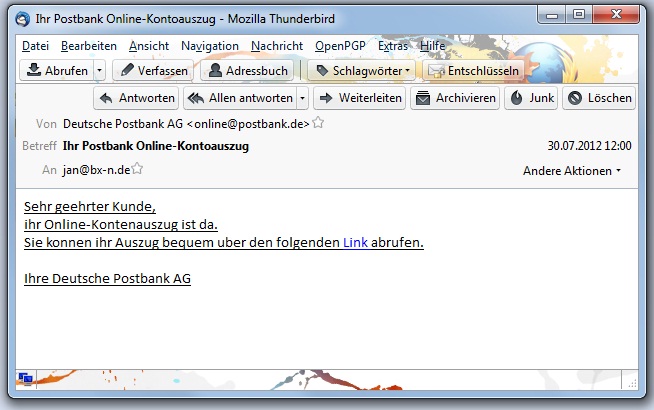Archive the message with Archivieren

(455, 98)
